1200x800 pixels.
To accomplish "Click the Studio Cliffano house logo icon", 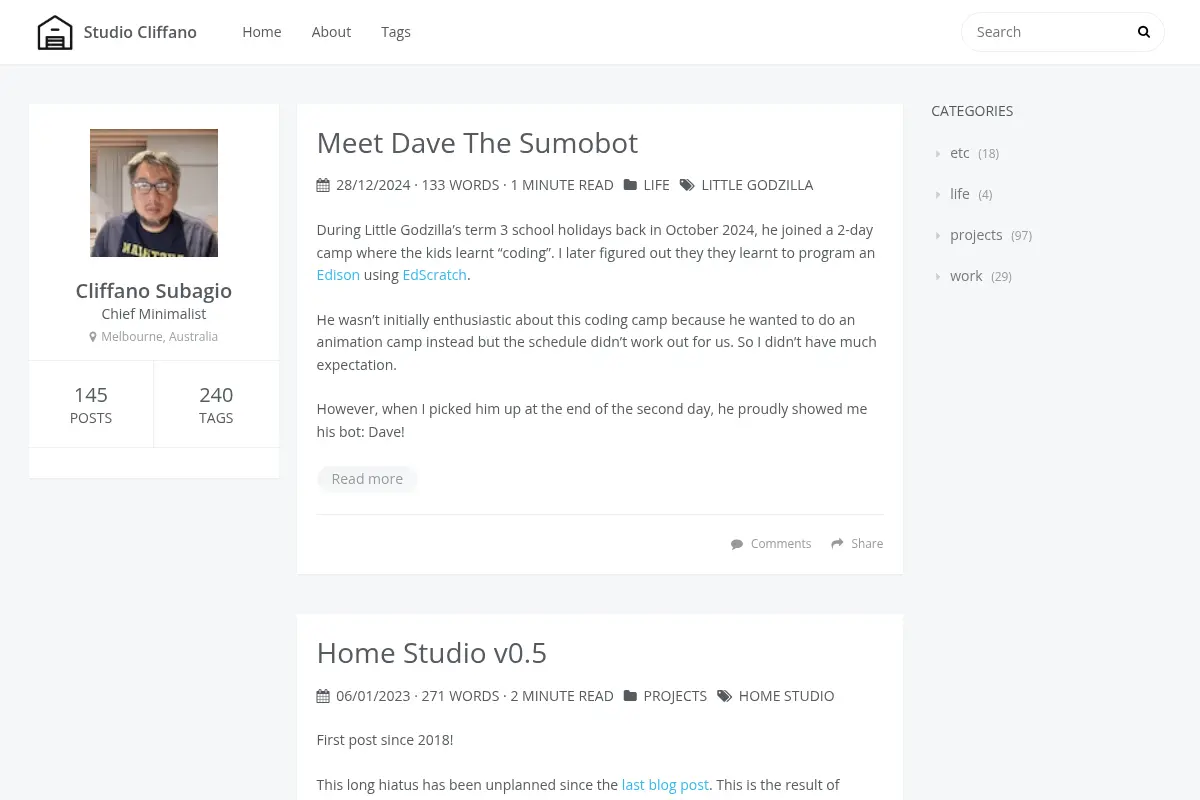I will (x=55, y=32).
